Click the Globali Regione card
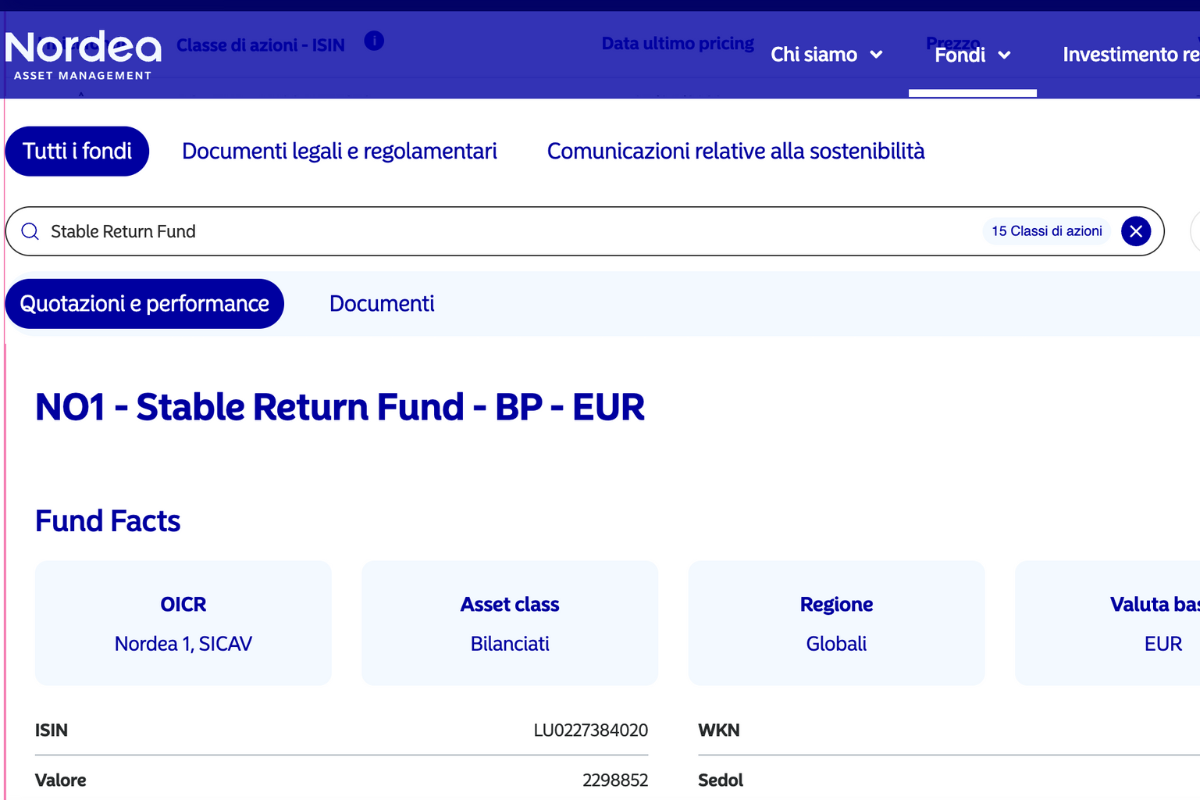Image resolution: width=1200 pixels, height=800 pixels. (x=836, y=622)
